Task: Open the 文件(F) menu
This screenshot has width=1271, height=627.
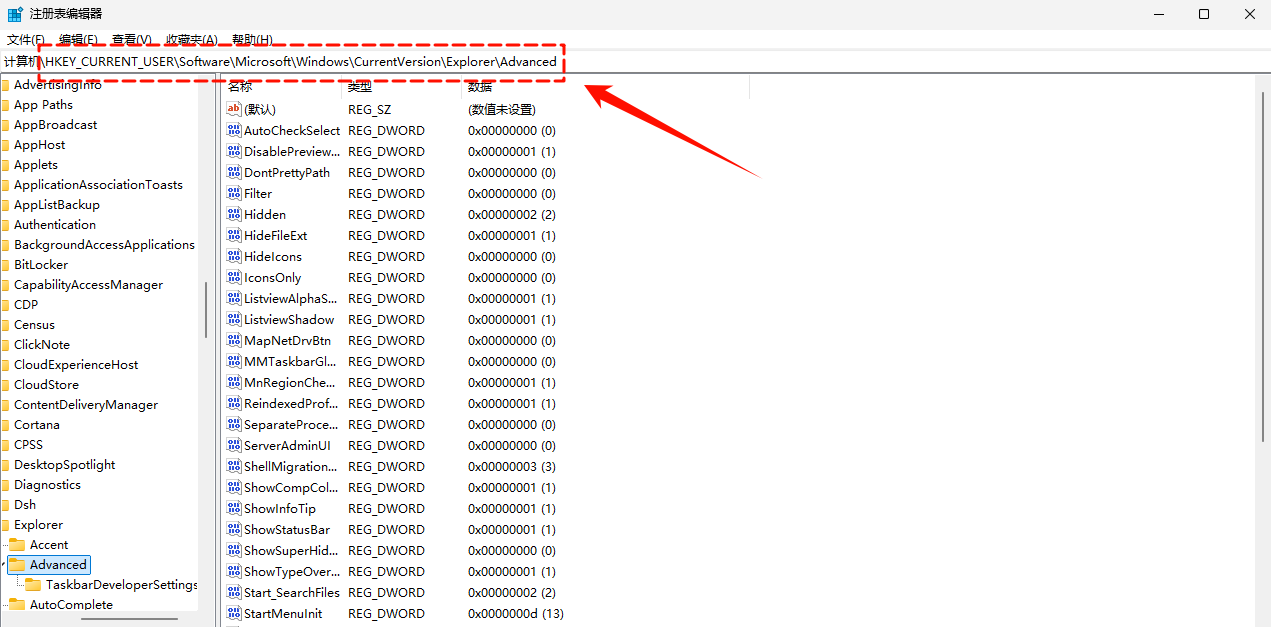Action: [26, 40]
